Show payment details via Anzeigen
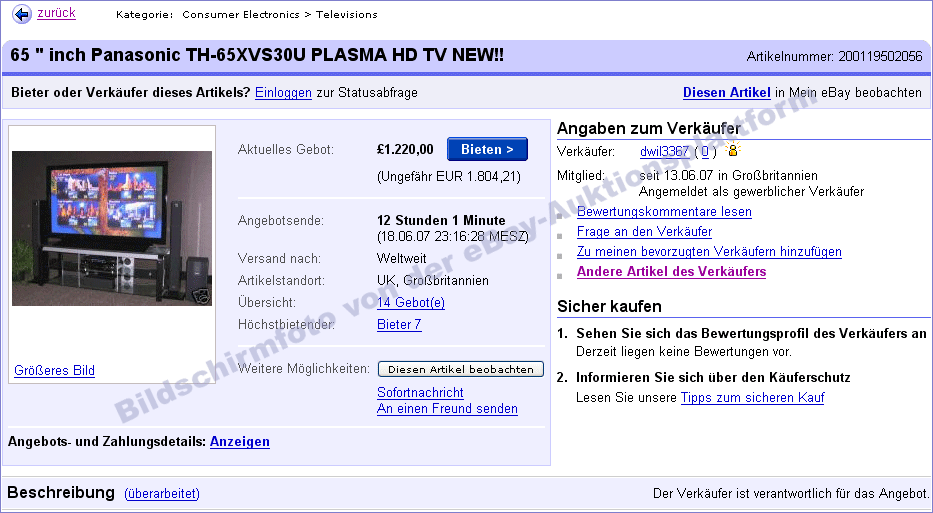 click(x=240, y=442)
